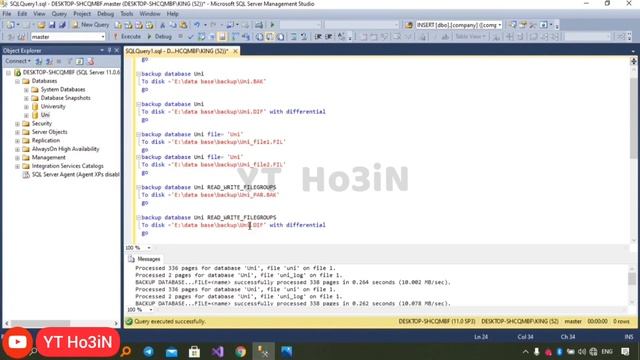Click the Object Explorer Connect plug icon

39,61
